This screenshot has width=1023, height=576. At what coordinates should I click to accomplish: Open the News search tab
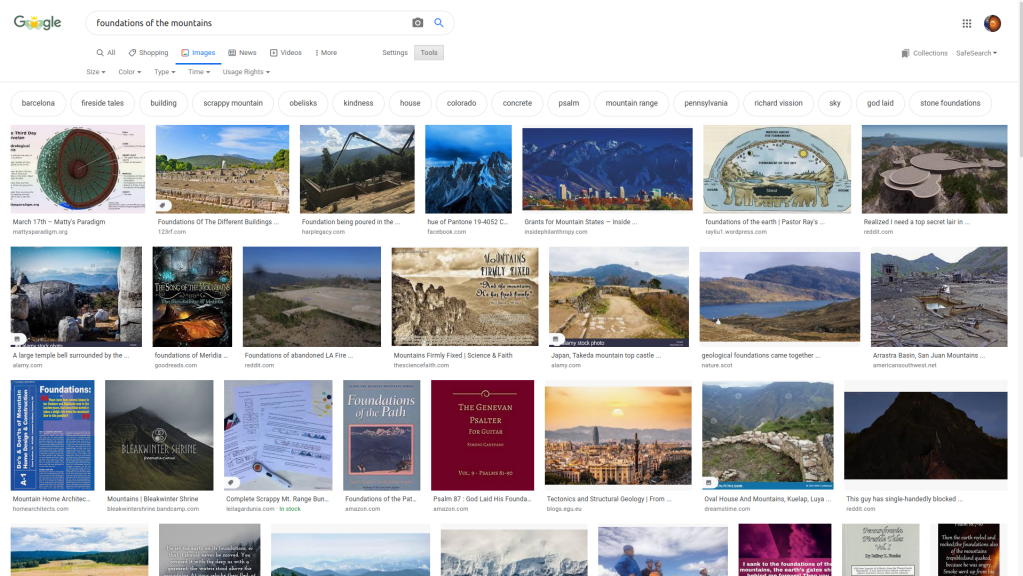click(x=242, y=53)
